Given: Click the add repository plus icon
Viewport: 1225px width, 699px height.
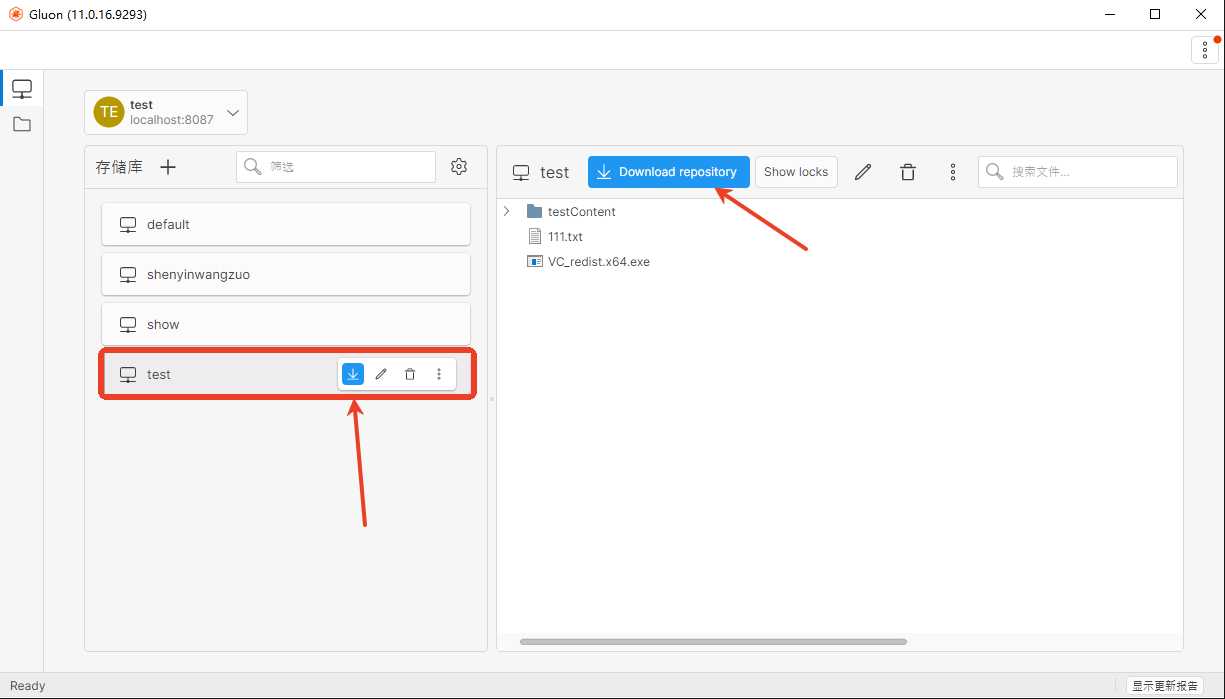Looking at the screenshot, I should [168, 167].
